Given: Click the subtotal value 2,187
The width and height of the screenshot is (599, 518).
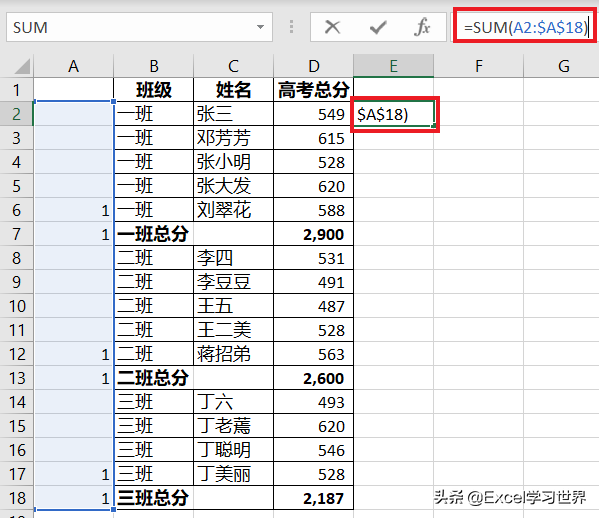Looking at the screenshot, I should 313,498.
